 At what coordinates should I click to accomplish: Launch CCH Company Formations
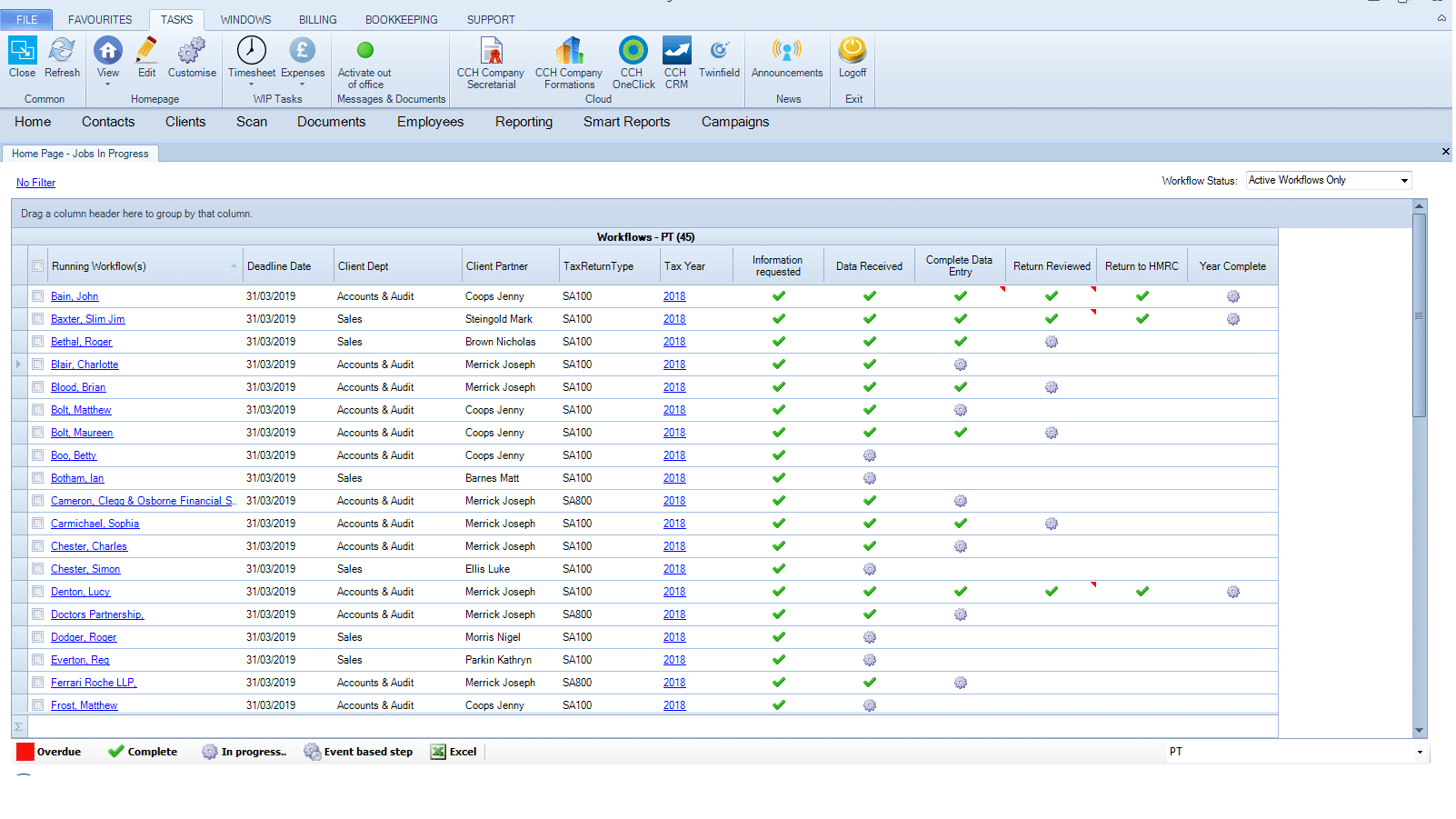(569, 50)
